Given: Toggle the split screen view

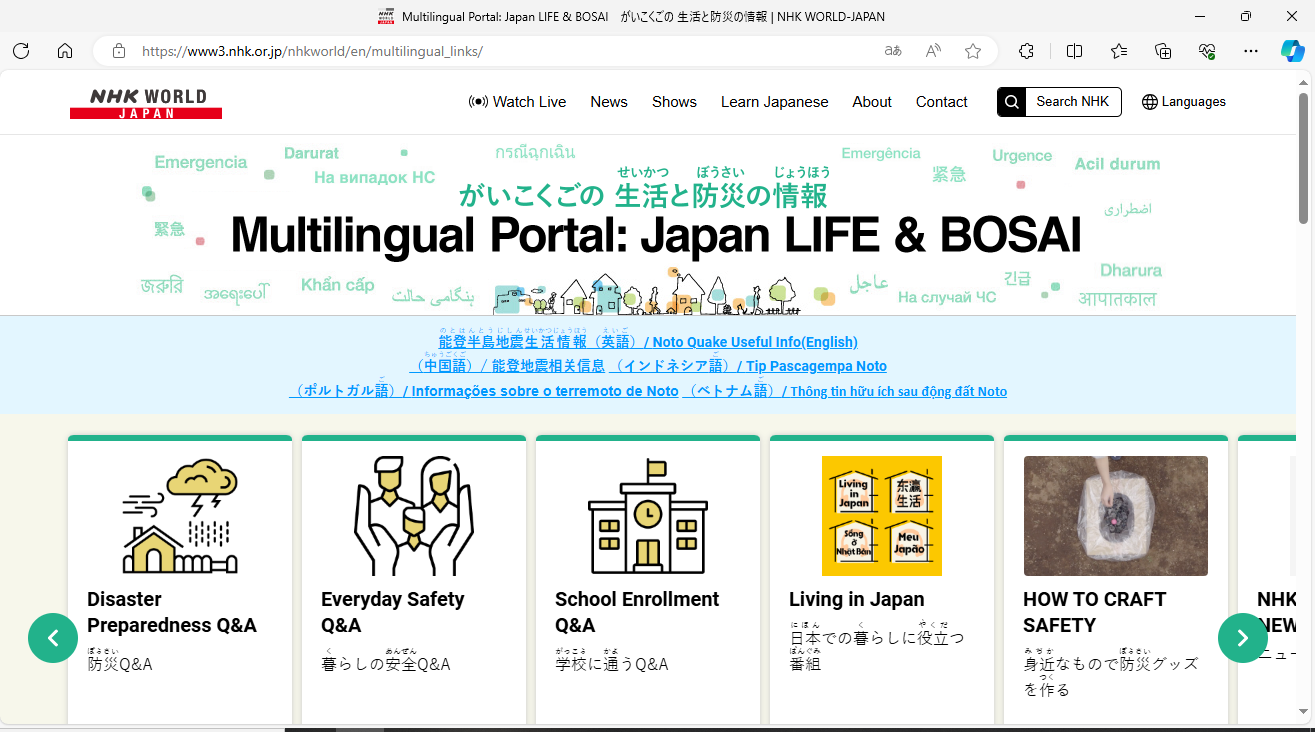Looking at the screenshot, I should click(1074, 51).
